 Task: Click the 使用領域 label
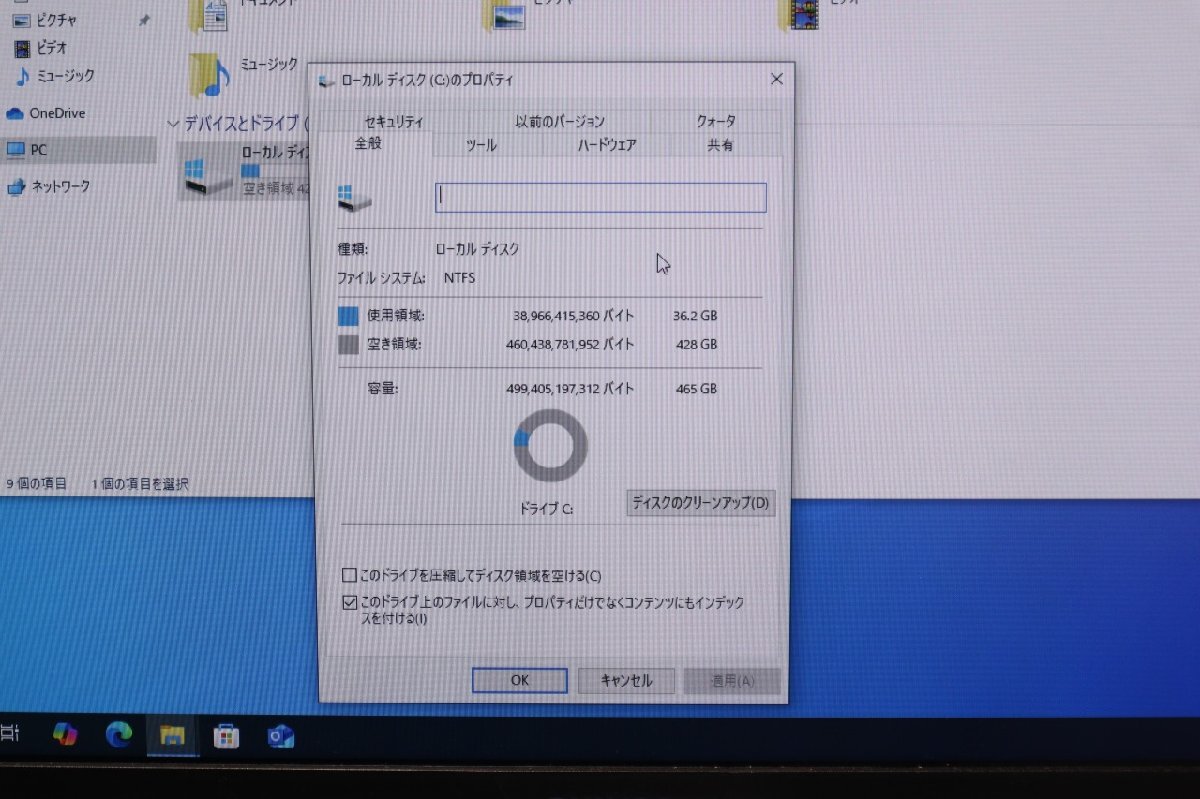pos(396,316)
